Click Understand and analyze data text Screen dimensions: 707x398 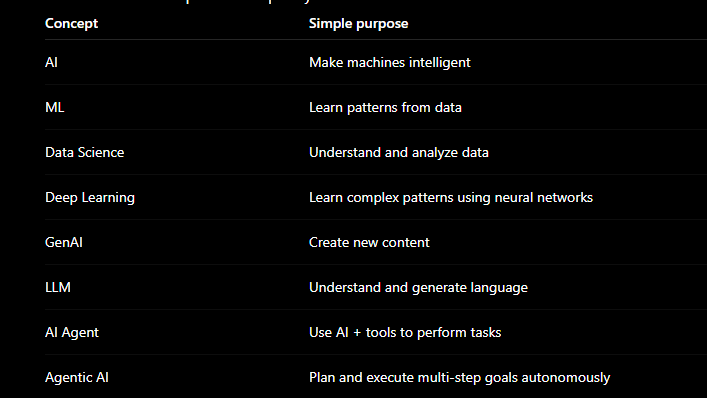click(399, 152)
